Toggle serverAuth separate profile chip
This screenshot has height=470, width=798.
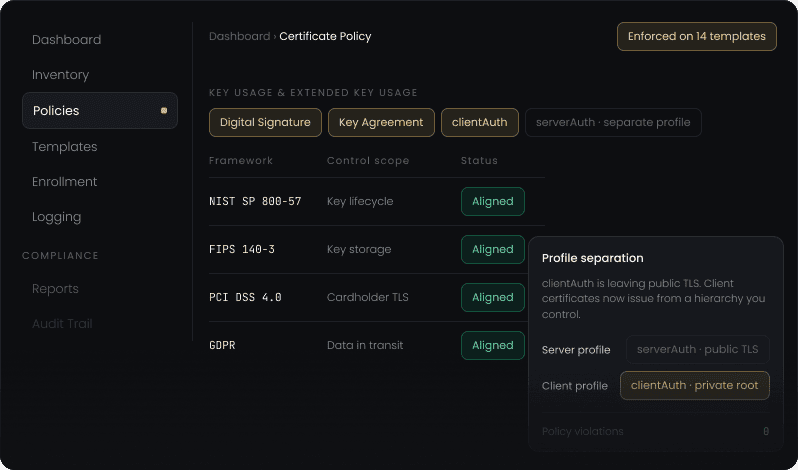(x=613, y=123)
